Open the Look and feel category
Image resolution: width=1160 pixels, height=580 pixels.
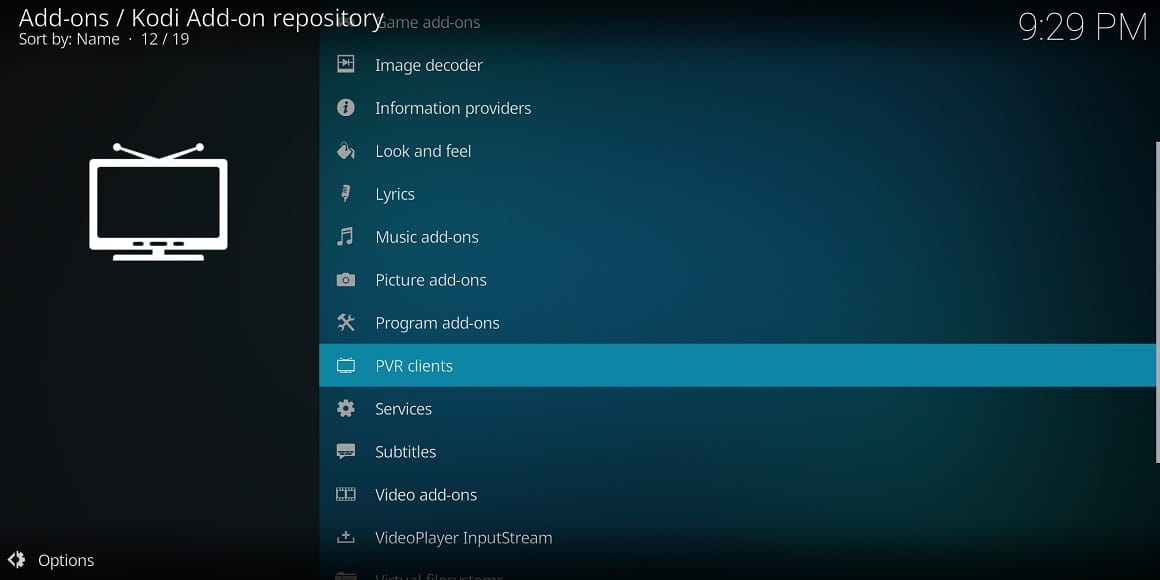click(423, 151)
